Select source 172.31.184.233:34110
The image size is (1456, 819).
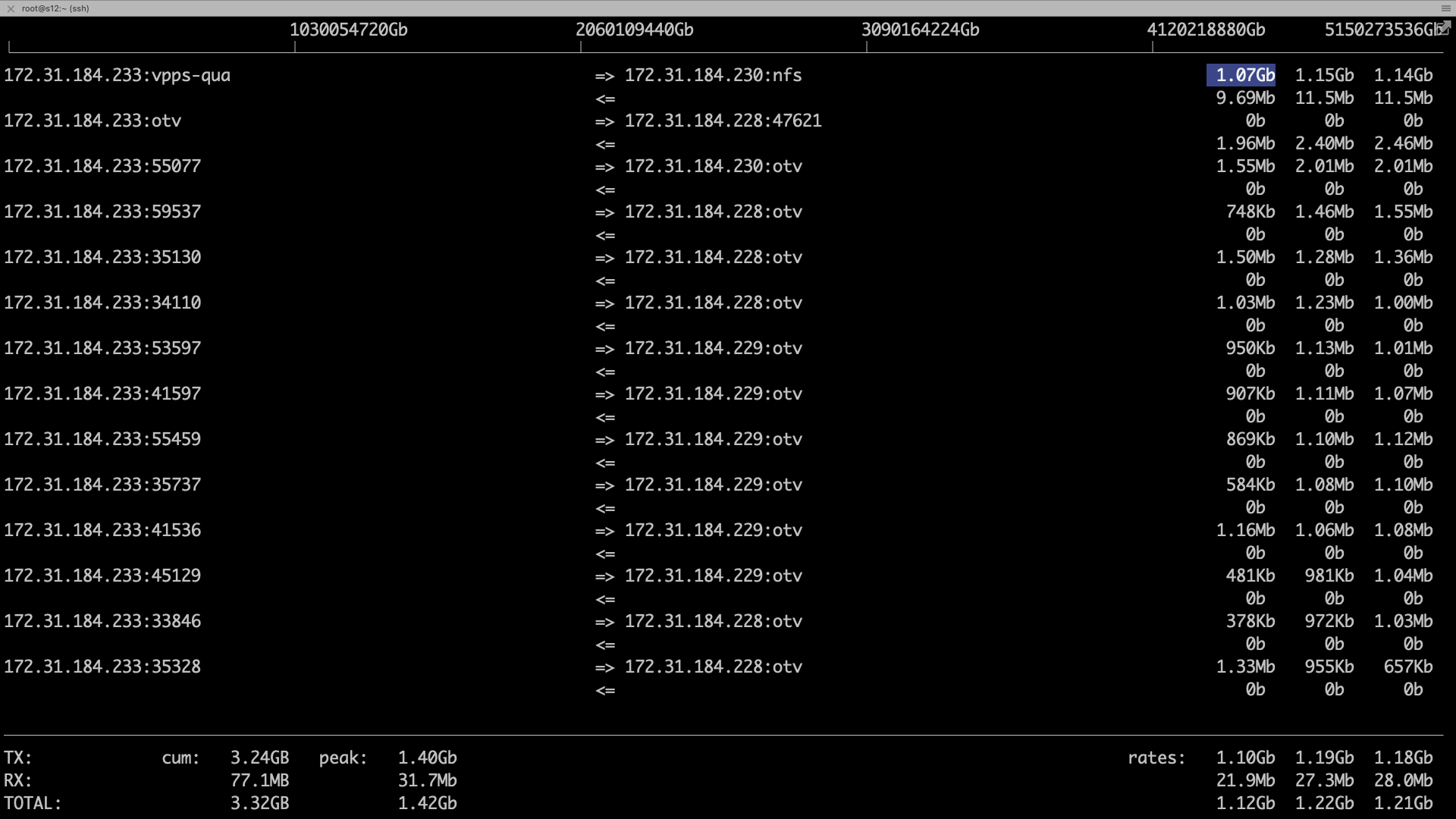102,303
